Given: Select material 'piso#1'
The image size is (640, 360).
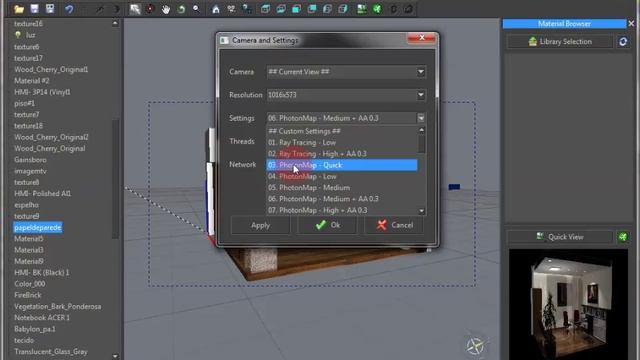Looking at the screenshot, I should coord(24,103).
